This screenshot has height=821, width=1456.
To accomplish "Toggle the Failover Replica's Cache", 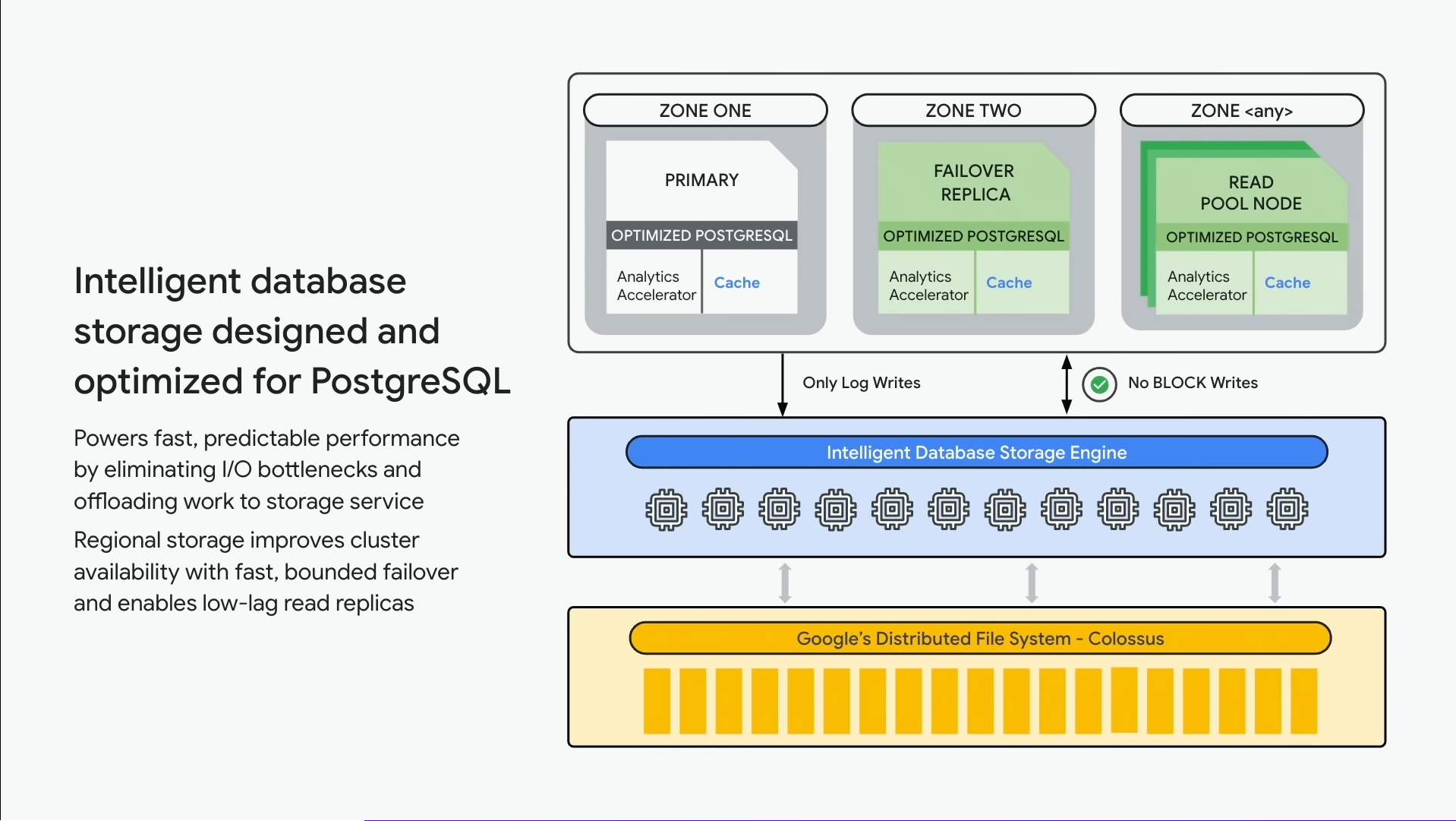I will click(x=1009, y=283).
